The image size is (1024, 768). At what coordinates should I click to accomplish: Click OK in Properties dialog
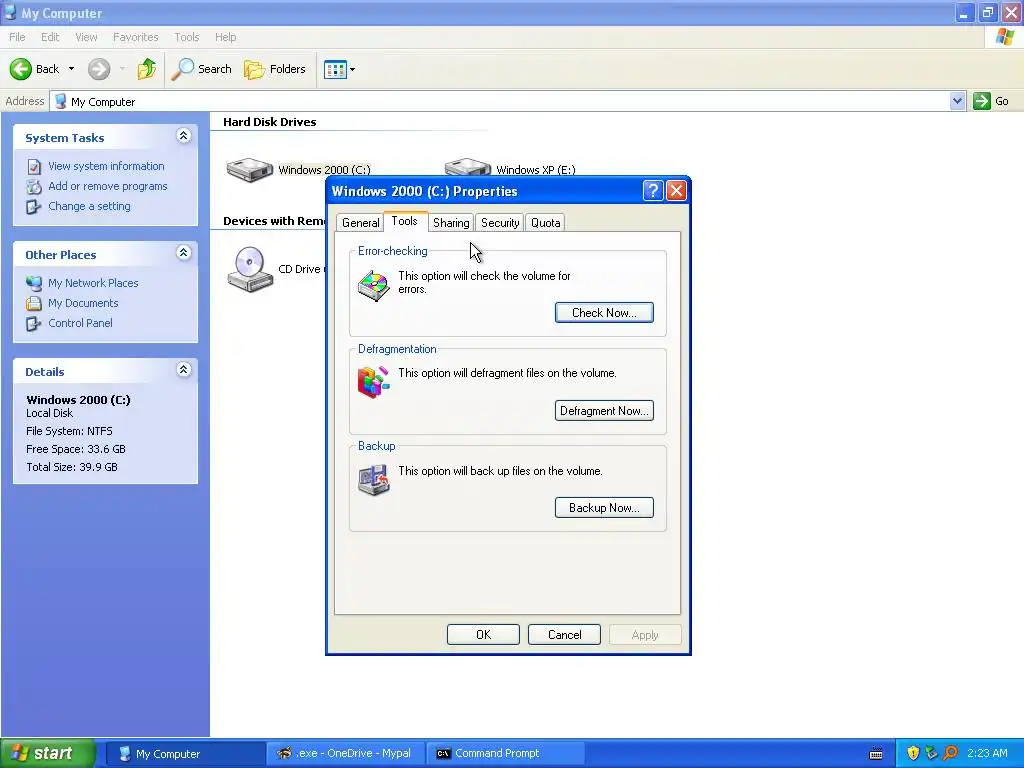483,635
